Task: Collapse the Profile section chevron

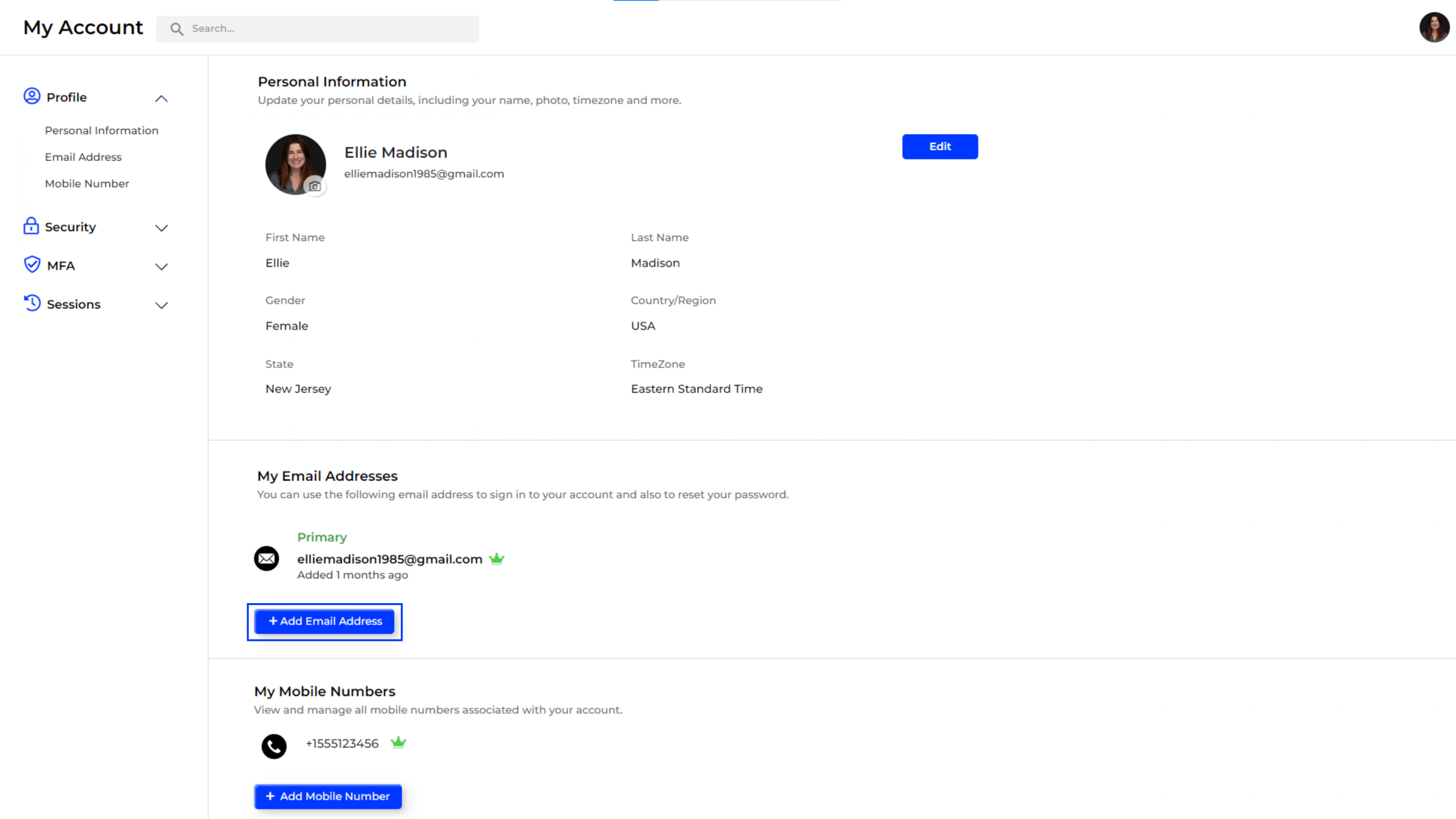Action: click(x=162, y=99)
